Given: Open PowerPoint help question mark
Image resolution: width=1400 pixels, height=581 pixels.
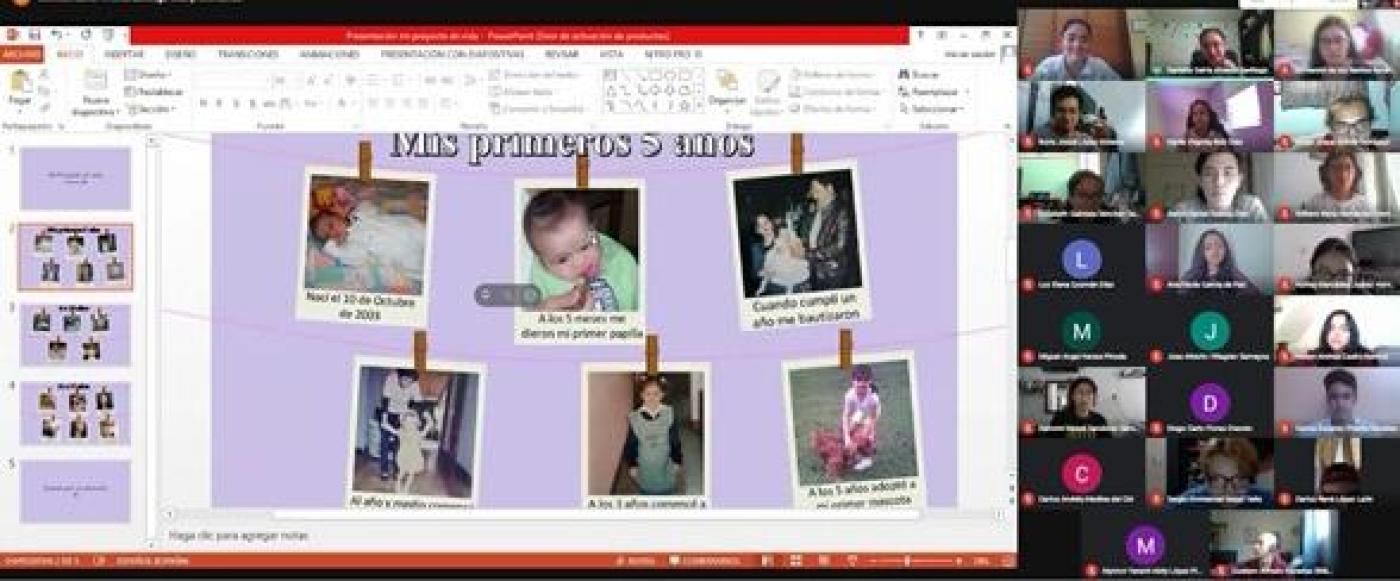Looking at the screenshot, I should coord(920,35).
